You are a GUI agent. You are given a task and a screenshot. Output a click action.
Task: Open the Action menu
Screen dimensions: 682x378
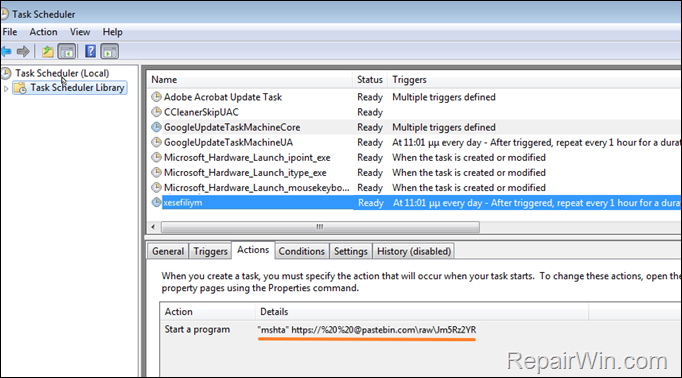click(x=43, y=32)
